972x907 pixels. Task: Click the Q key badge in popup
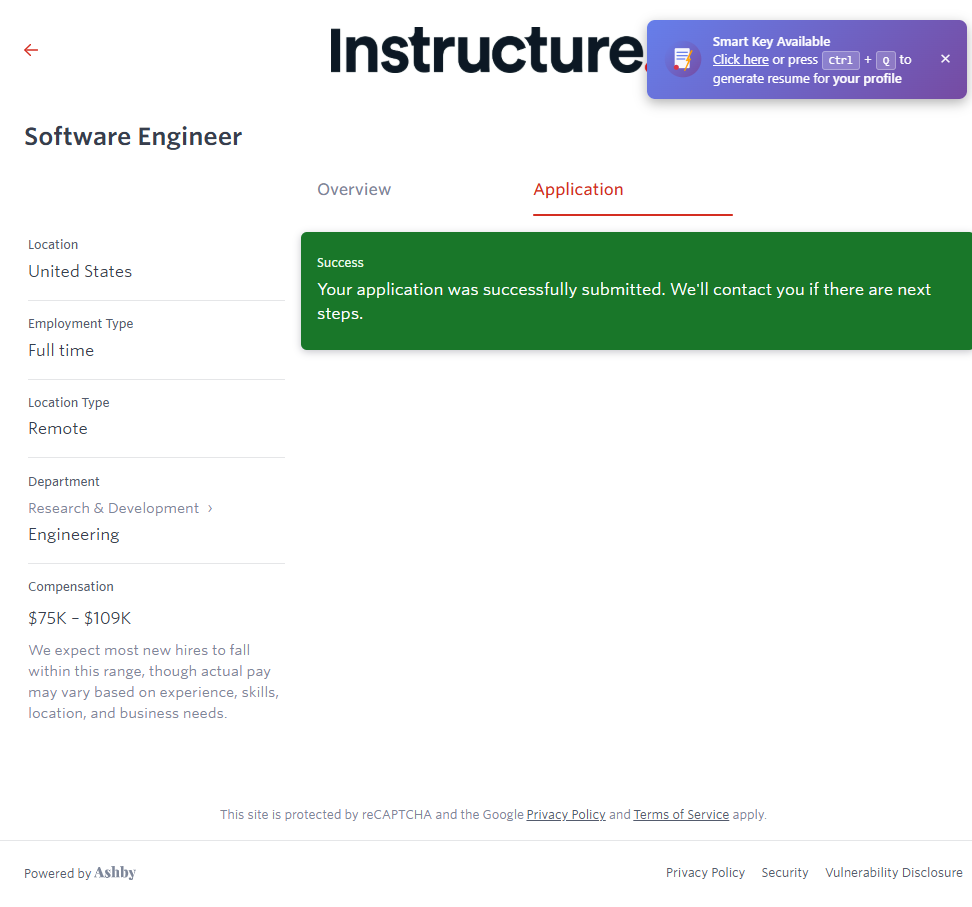[x=885, y=60]
